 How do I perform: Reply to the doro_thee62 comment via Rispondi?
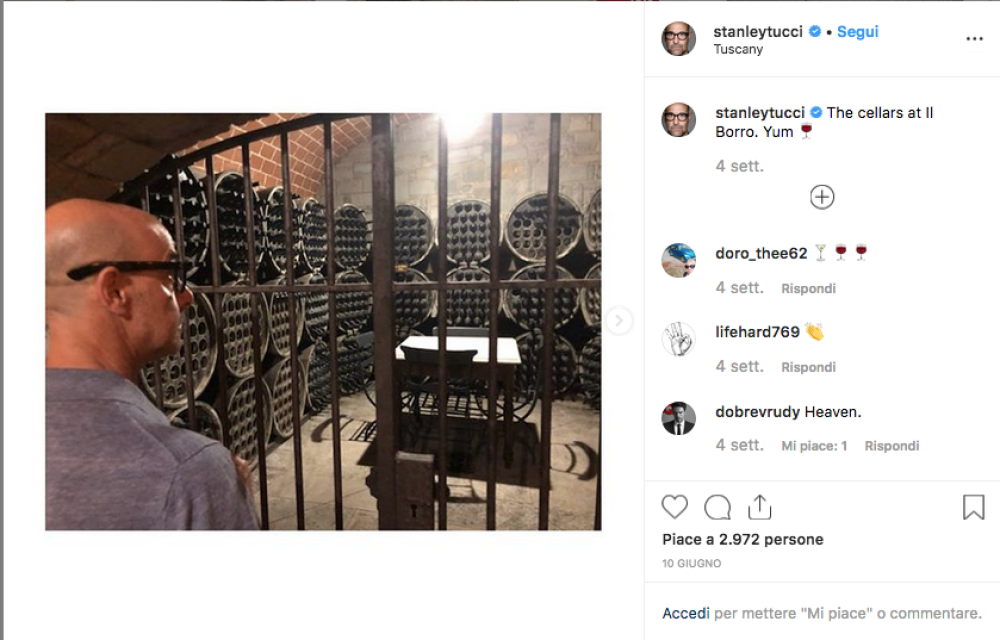pos(808,289)
